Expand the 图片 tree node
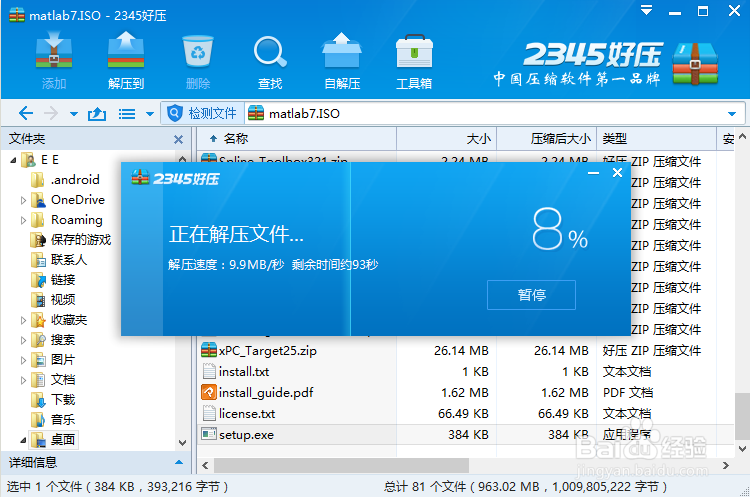This screenshot has width=750, height=497. point(23,360)
